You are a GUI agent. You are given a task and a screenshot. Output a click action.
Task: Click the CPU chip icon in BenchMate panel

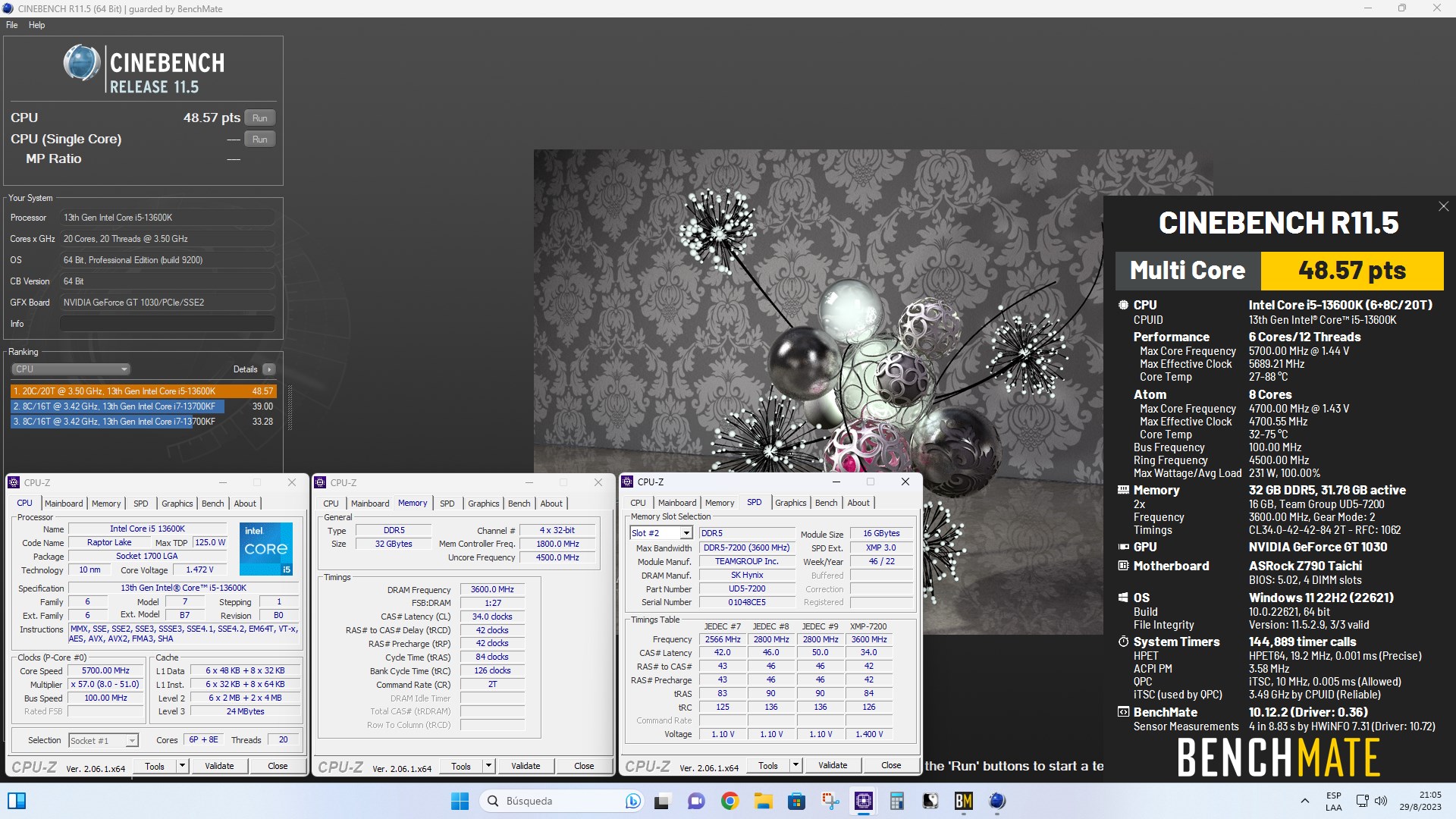1123,305
